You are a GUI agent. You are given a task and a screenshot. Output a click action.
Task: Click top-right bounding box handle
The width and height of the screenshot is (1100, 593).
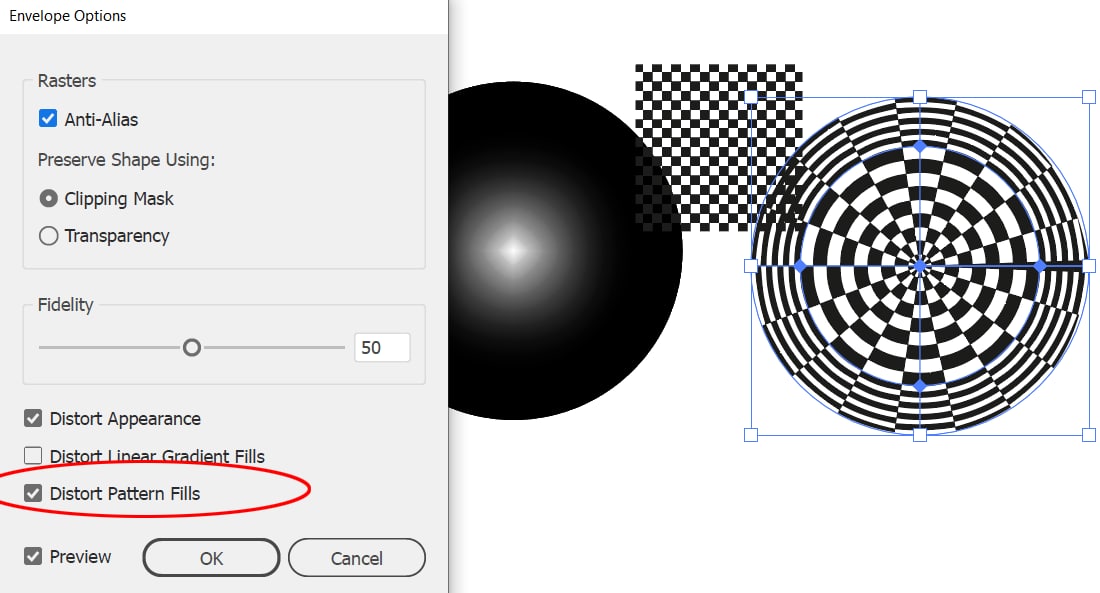point(1088,97)
